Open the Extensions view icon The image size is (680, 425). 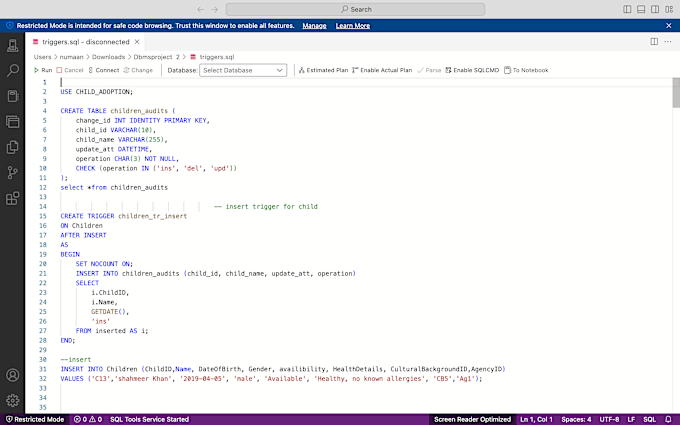coord(13,197)
